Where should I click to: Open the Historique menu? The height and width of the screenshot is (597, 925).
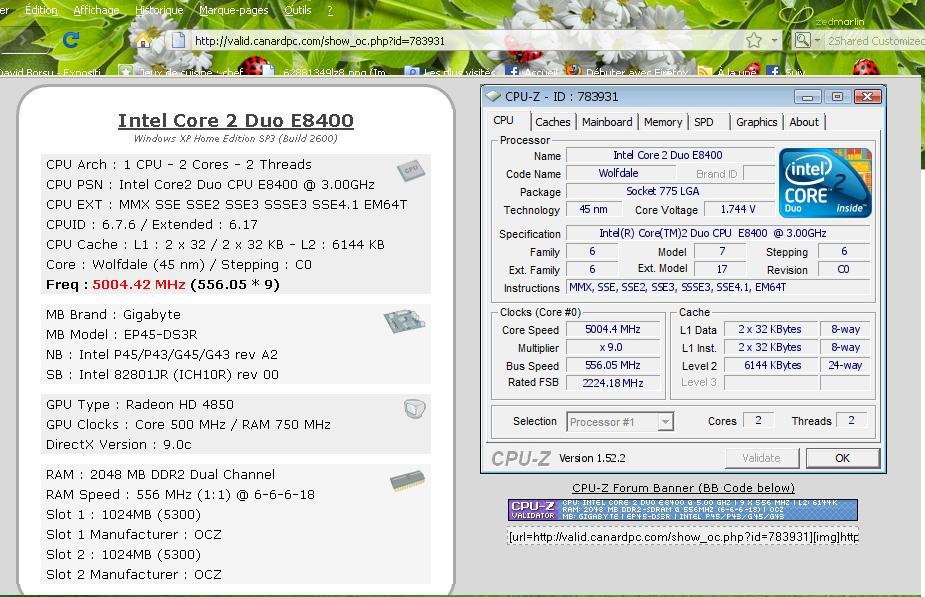tap(159, 10)
